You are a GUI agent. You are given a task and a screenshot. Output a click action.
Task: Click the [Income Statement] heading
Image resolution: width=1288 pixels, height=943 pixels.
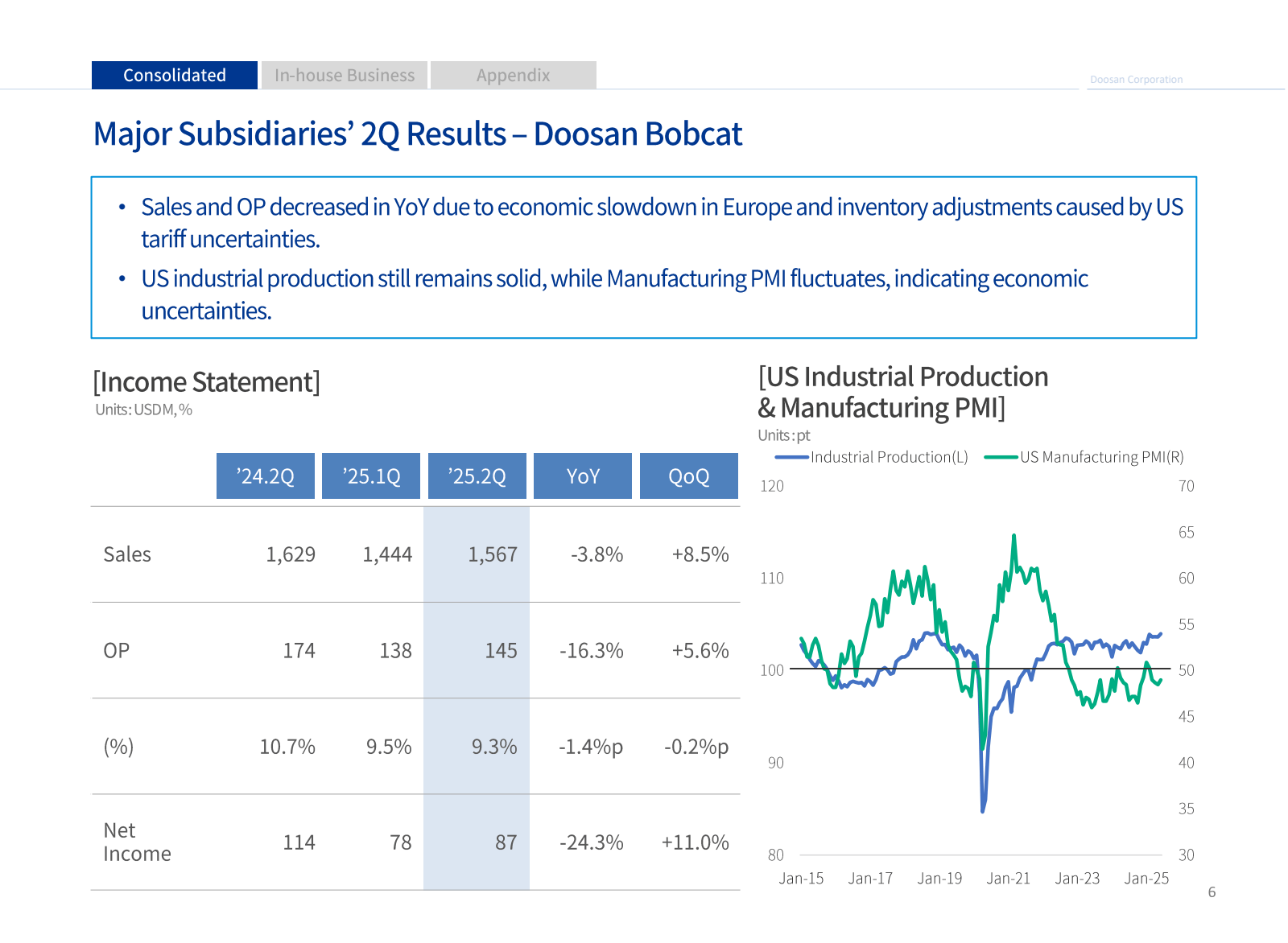(x=207, y=381)
